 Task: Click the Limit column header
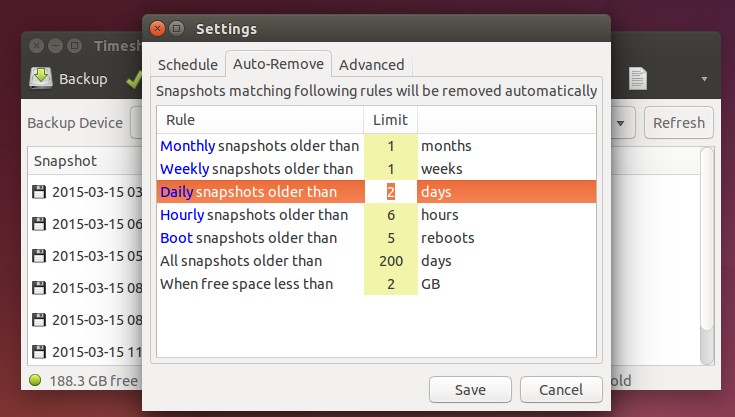390,120
